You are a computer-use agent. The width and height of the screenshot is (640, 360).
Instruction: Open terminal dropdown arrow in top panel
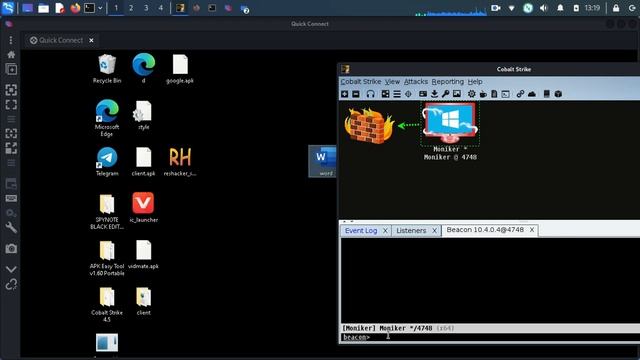[100, 8]
